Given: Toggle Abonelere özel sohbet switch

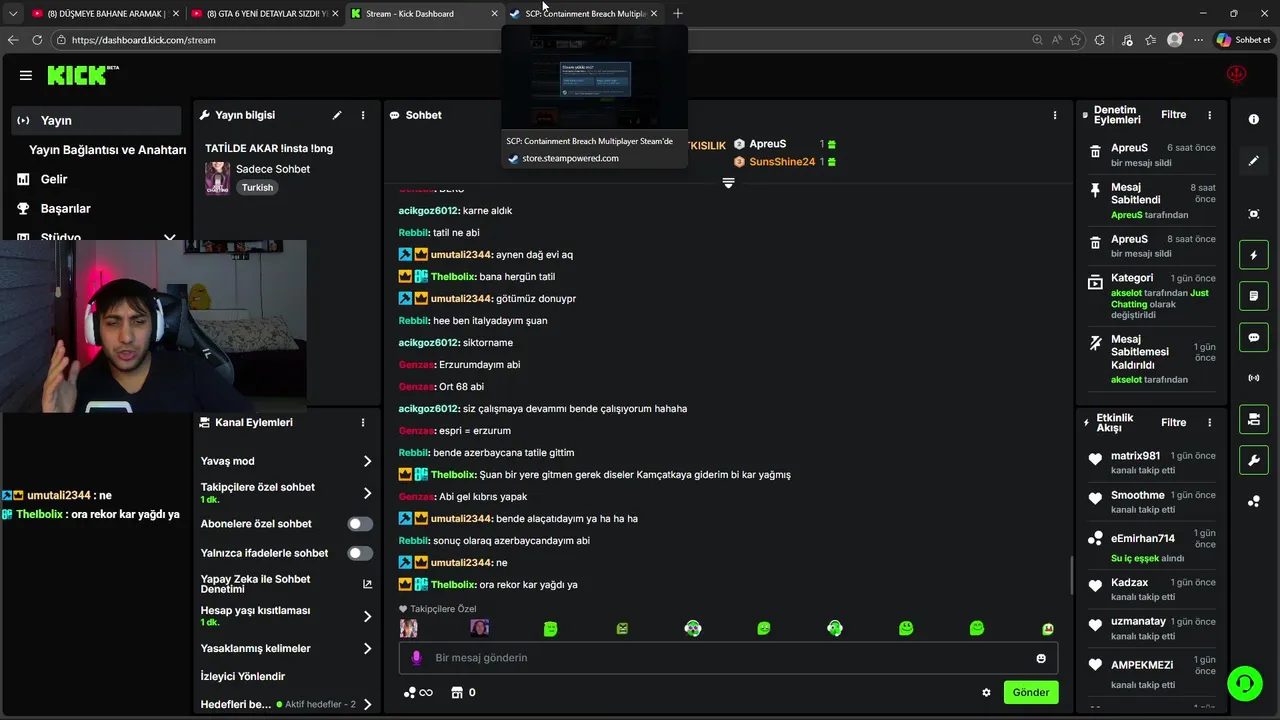Looking at the screenshot, I should [x=360, y=524].
